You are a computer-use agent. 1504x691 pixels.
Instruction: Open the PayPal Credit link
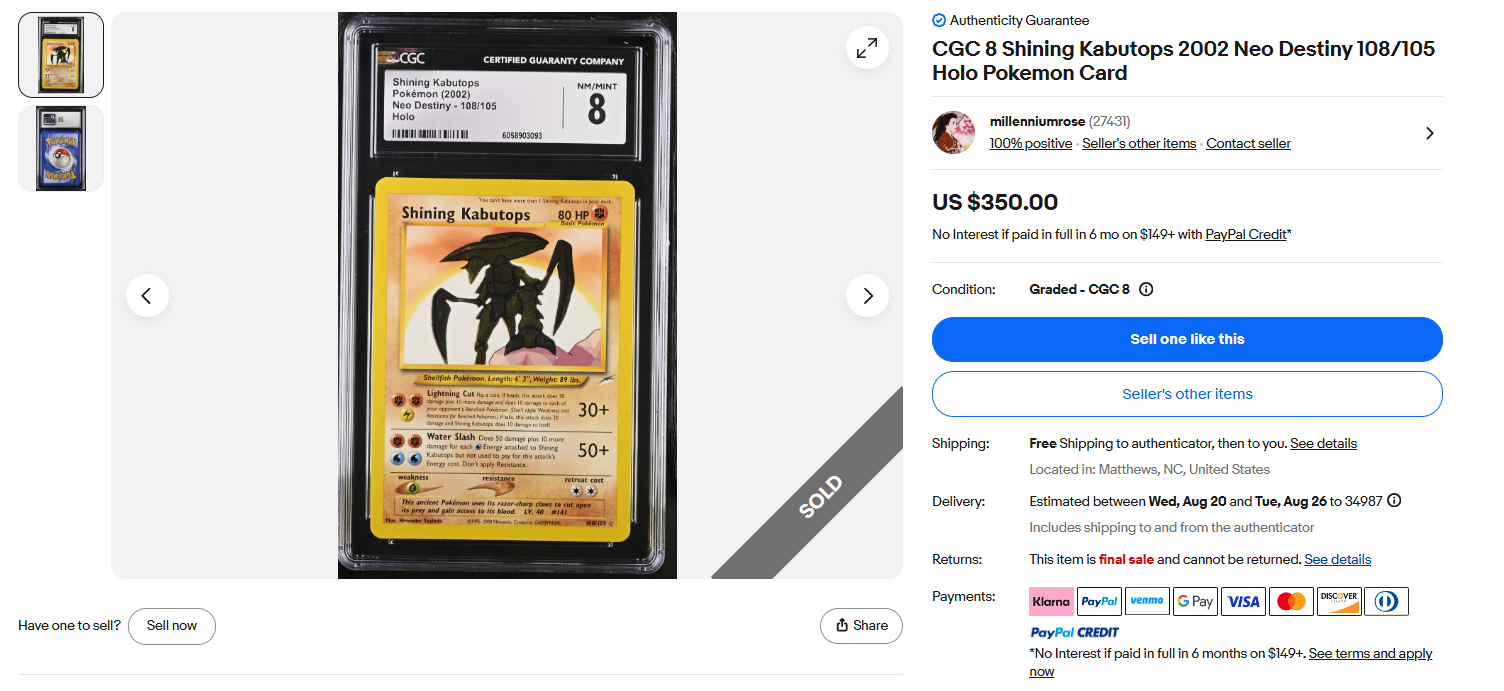(x=1246, y=234)
